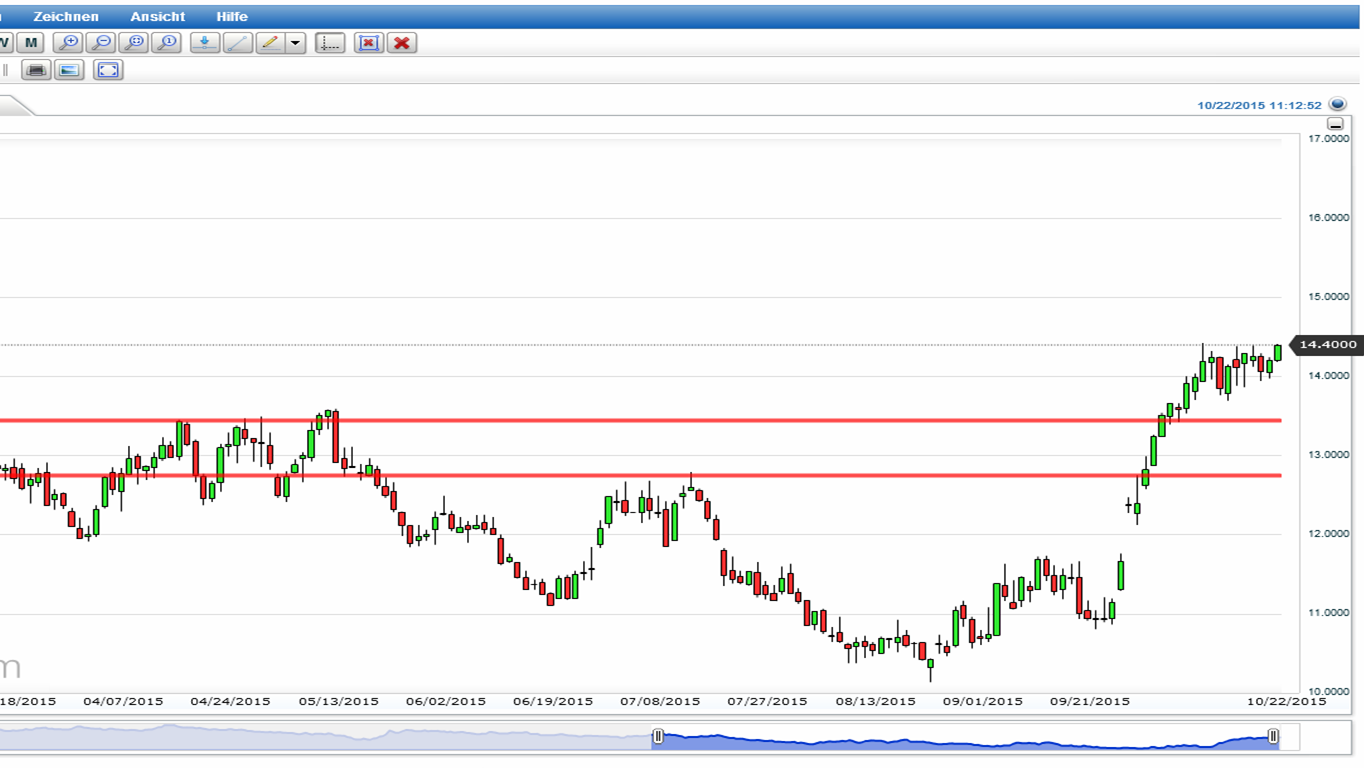Click the 13.0000 price axis label

[1328, 455]
